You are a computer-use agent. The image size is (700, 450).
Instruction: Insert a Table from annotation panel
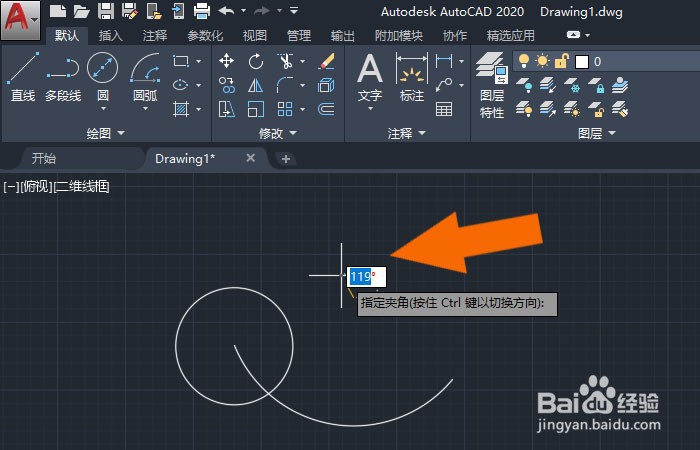pos(444,109)
